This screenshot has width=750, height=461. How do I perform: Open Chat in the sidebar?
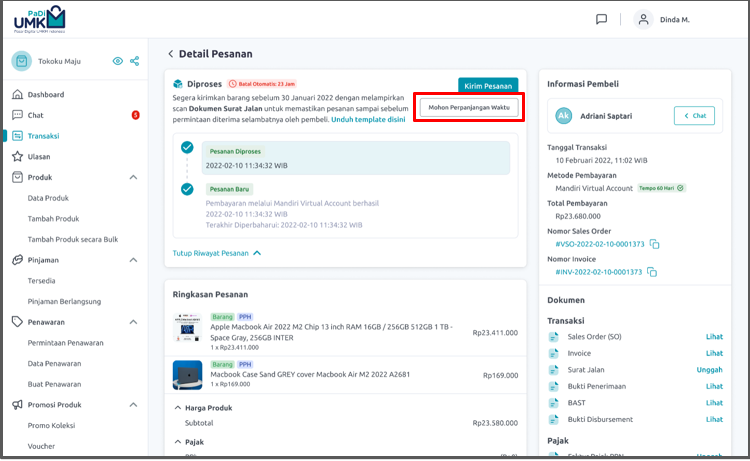(x=35, y=115)
